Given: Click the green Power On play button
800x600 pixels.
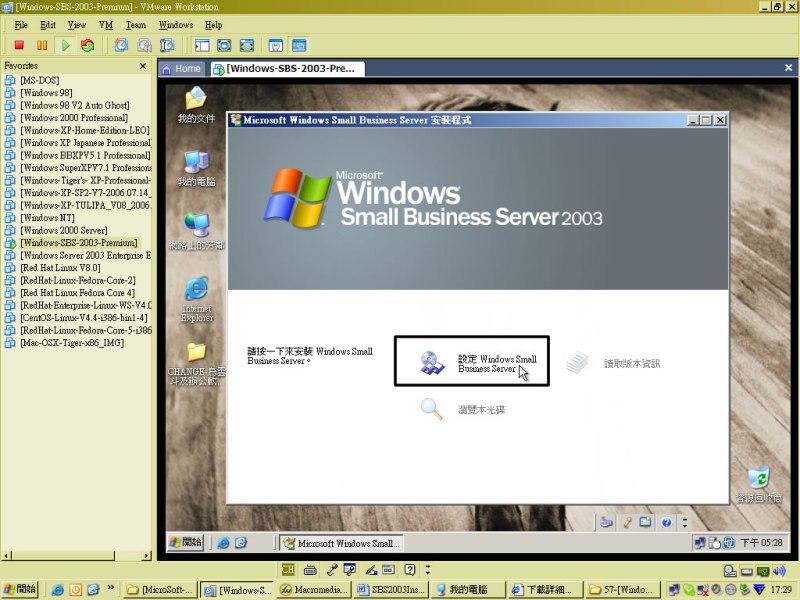Looking at the screenshot, I should tap(65, 45).
